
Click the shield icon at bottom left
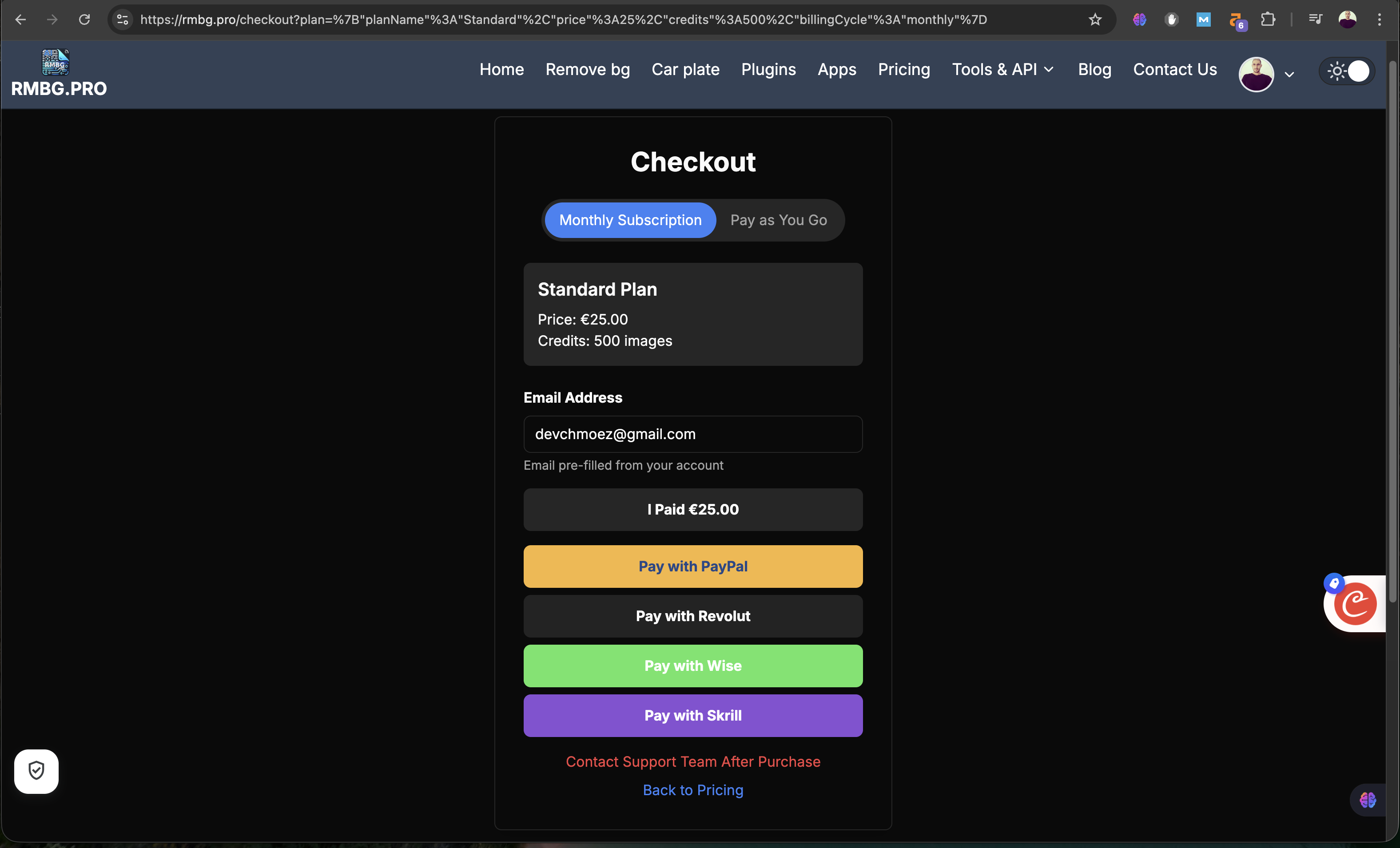click(x=36, y=771)
